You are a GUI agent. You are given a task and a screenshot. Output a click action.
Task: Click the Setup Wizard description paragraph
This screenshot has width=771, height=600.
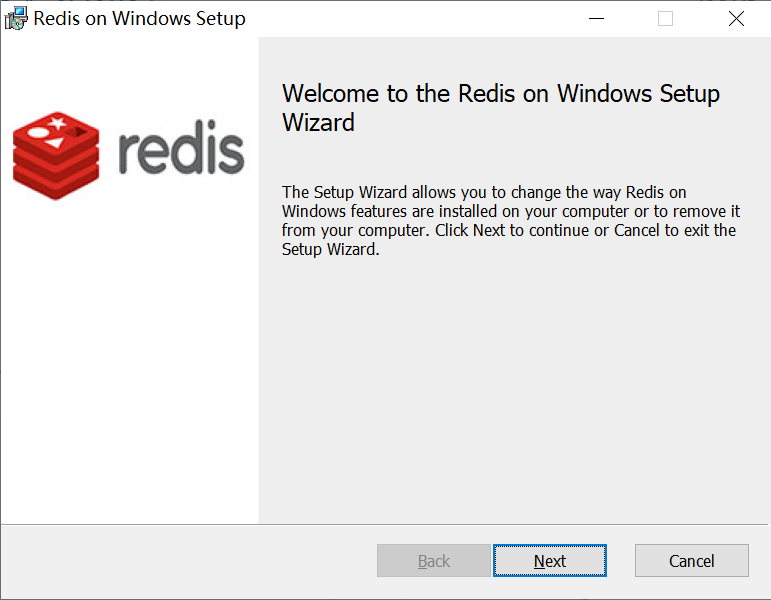508,221
